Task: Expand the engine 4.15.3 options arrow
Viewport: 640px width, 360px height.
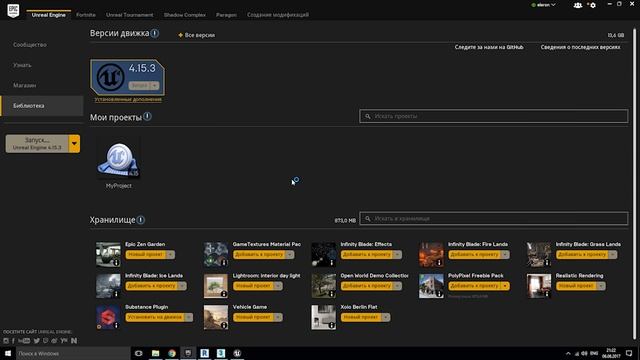Action: [155, 85]
